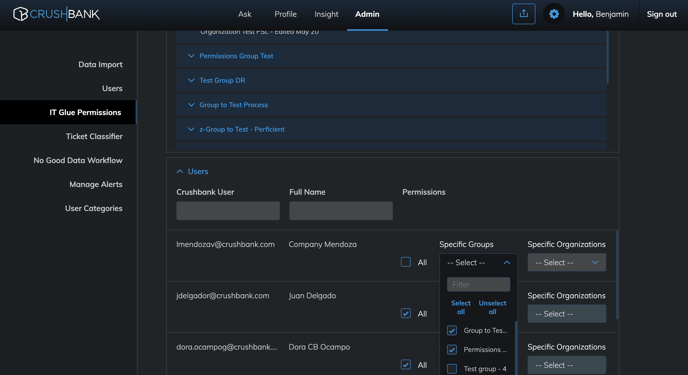Click the Hello, Benjamin greeting
This screenshot has height=375, width=688.
click(600, 14)
